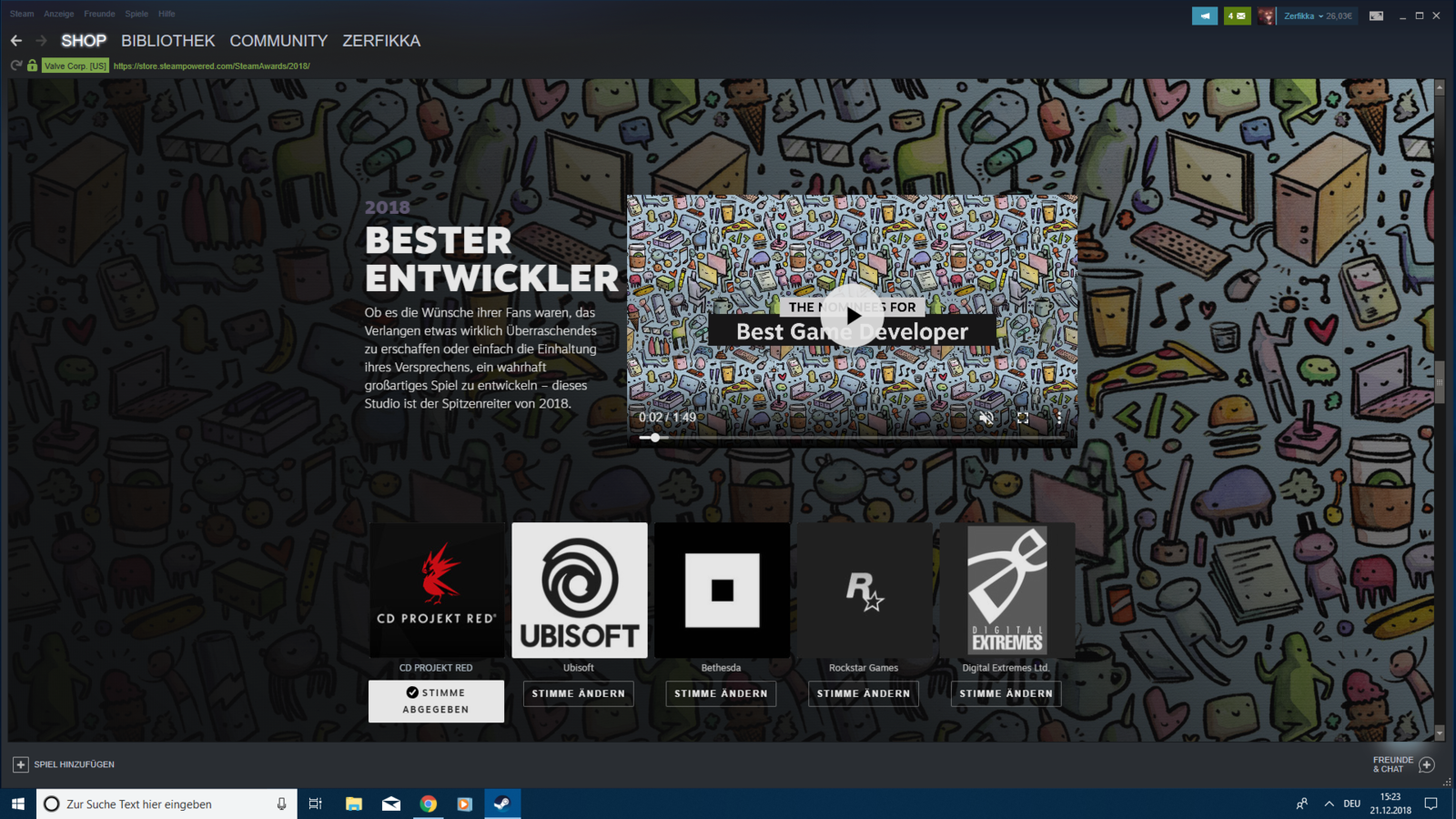The height and width of the screenshot is (819, 1456).
Task: Open the COMMUNITY tab
Action: click(x=278, y=41)
